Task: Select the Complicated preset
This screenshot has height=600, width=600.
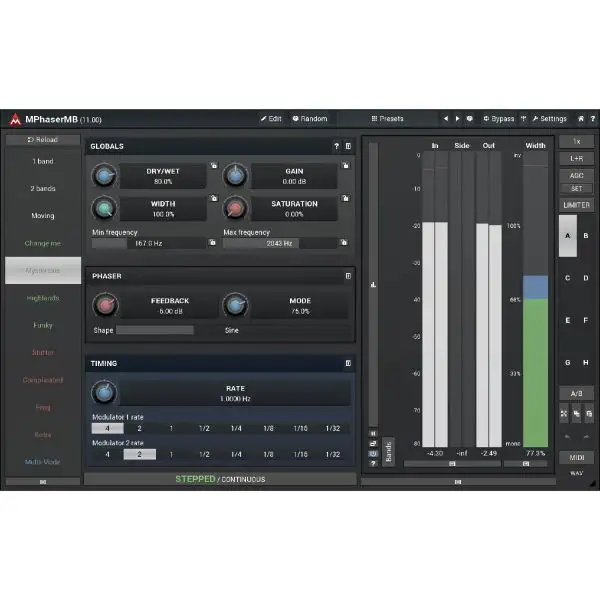Action: [43, 380]
